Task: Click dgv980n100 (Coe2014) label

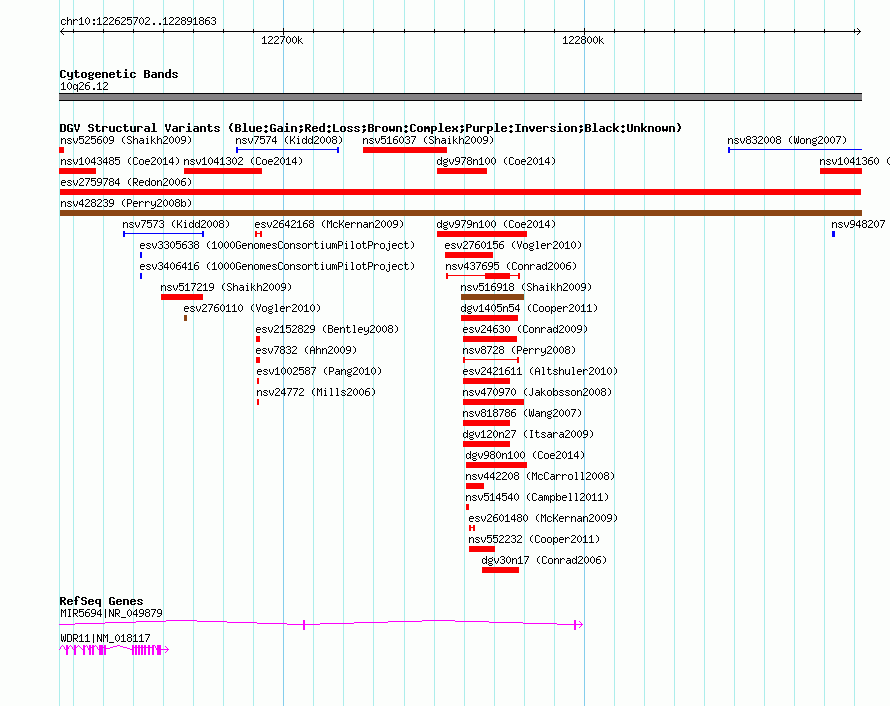Action: pos(525,455)
